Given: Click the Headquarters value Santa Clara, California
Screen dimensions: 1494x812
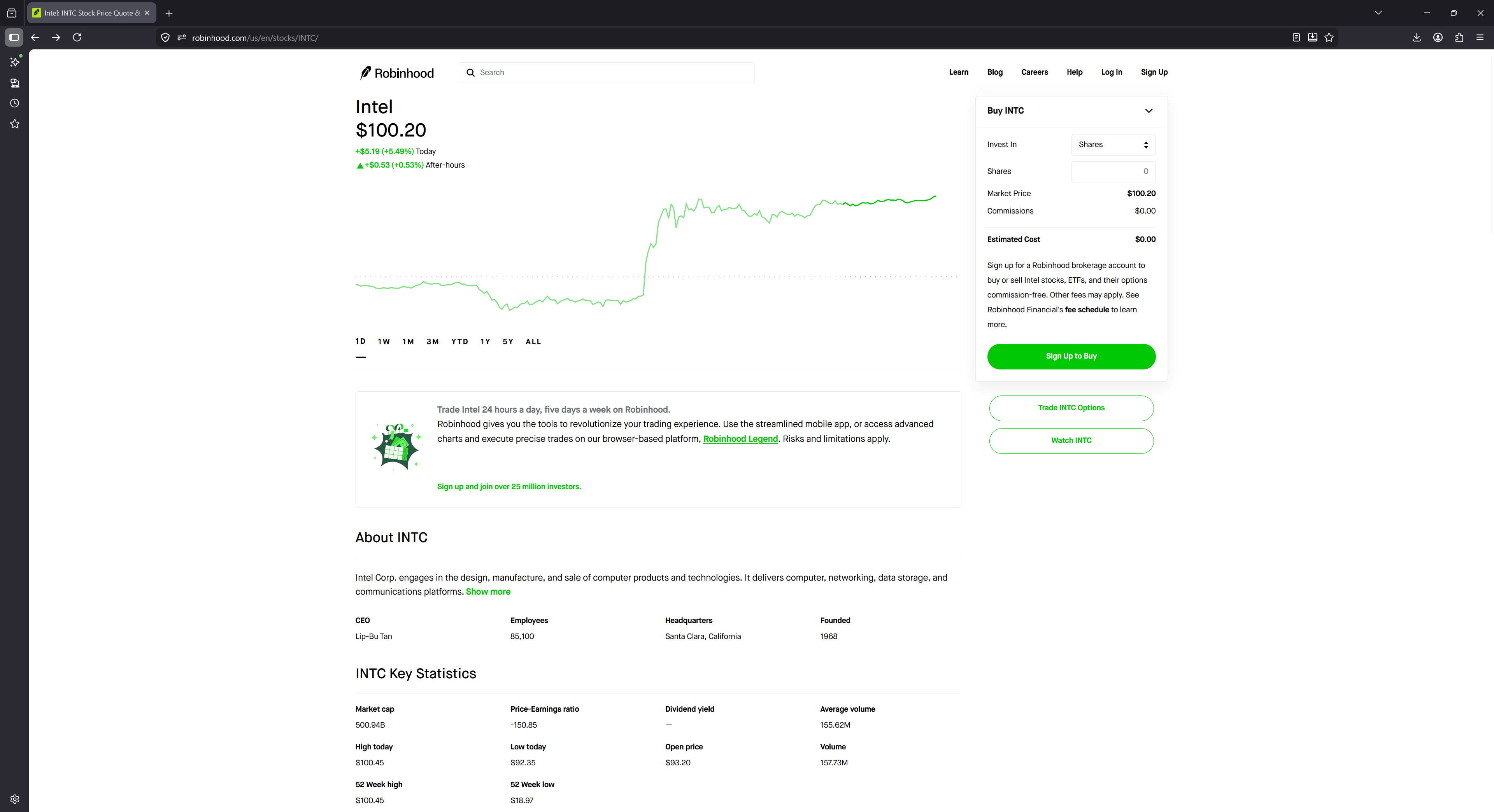Looking at the screenshot, I should [702, 636].
